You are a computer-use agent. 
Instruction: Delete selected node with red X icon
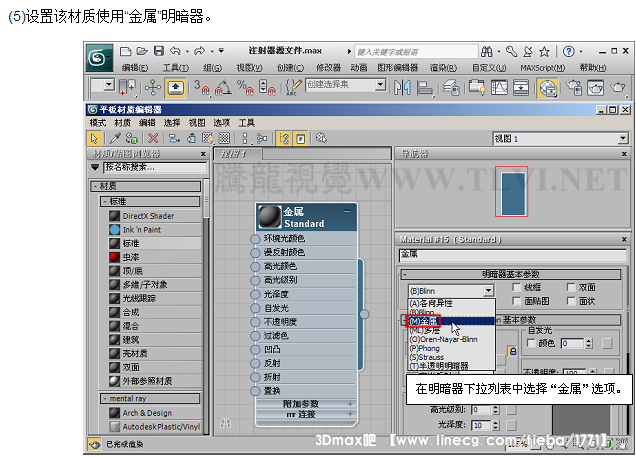click(153, 139)
